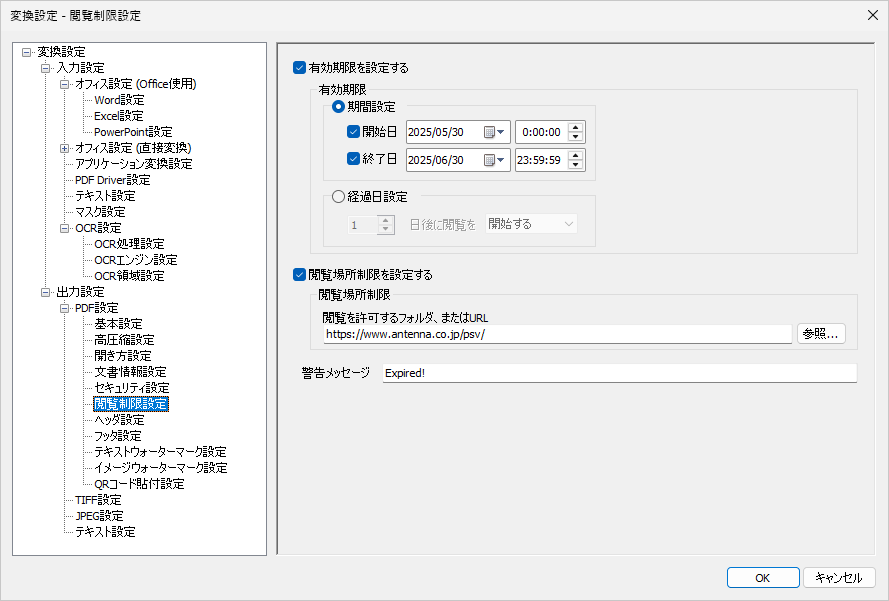Toggle the 開始日 checkbox
The width and height of the screenshot is (889, 601).
(x=353, y=132)
